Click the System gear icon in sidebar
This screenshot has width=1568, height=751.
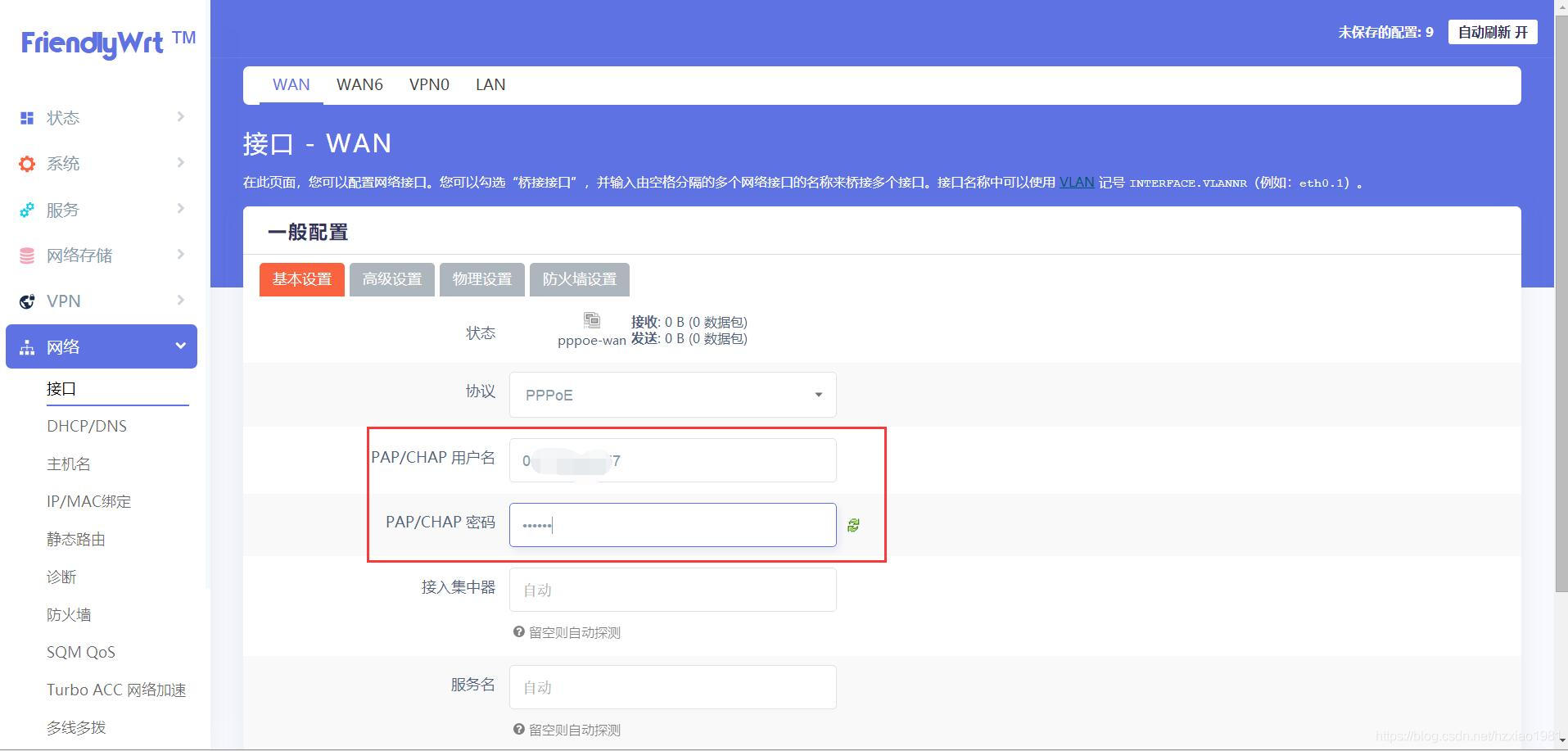click(x=27, y=164)
